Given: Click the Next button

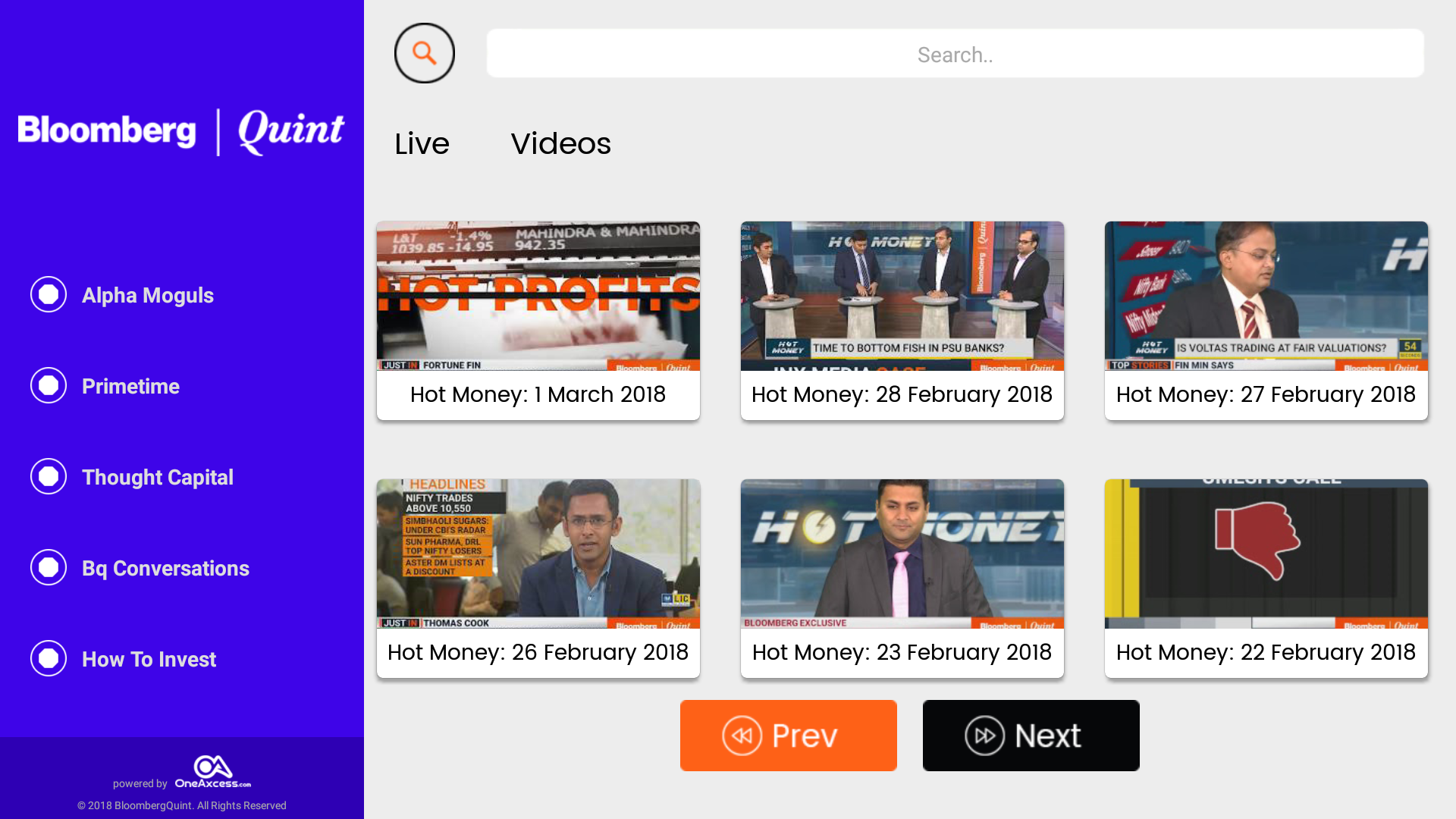Looking at the screenshot, I should point(1031,735).
